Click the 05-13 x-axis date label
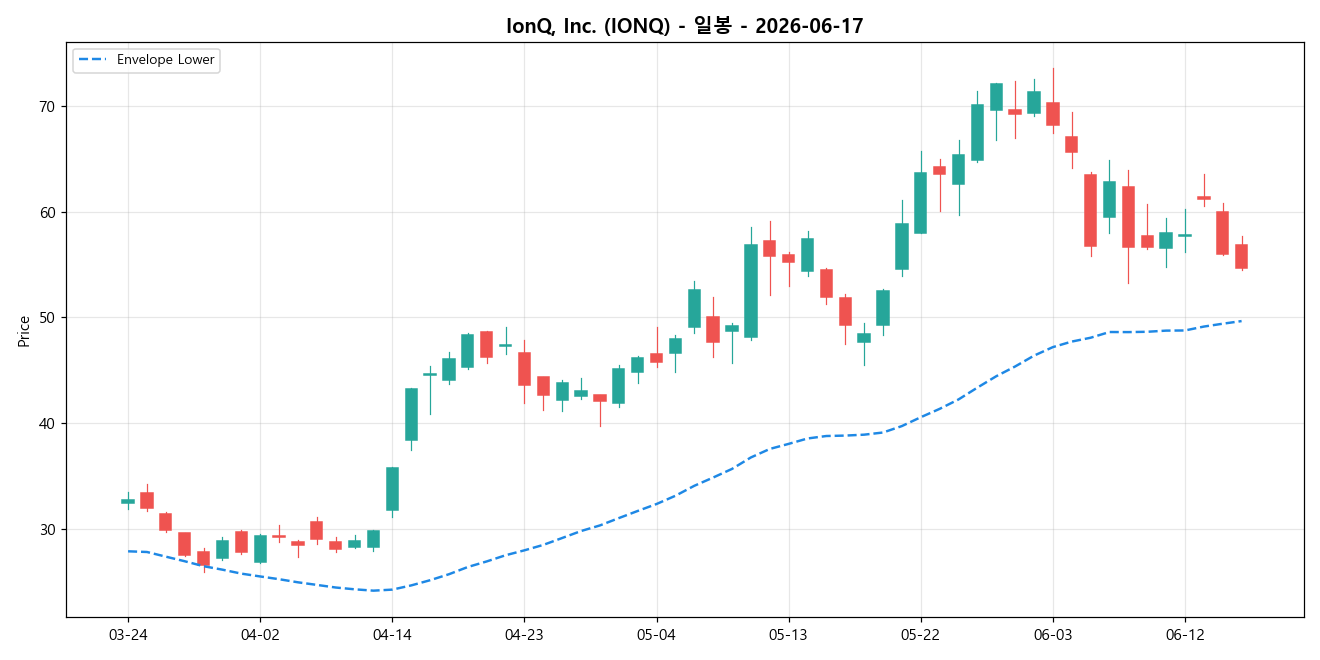 (788, 635)
